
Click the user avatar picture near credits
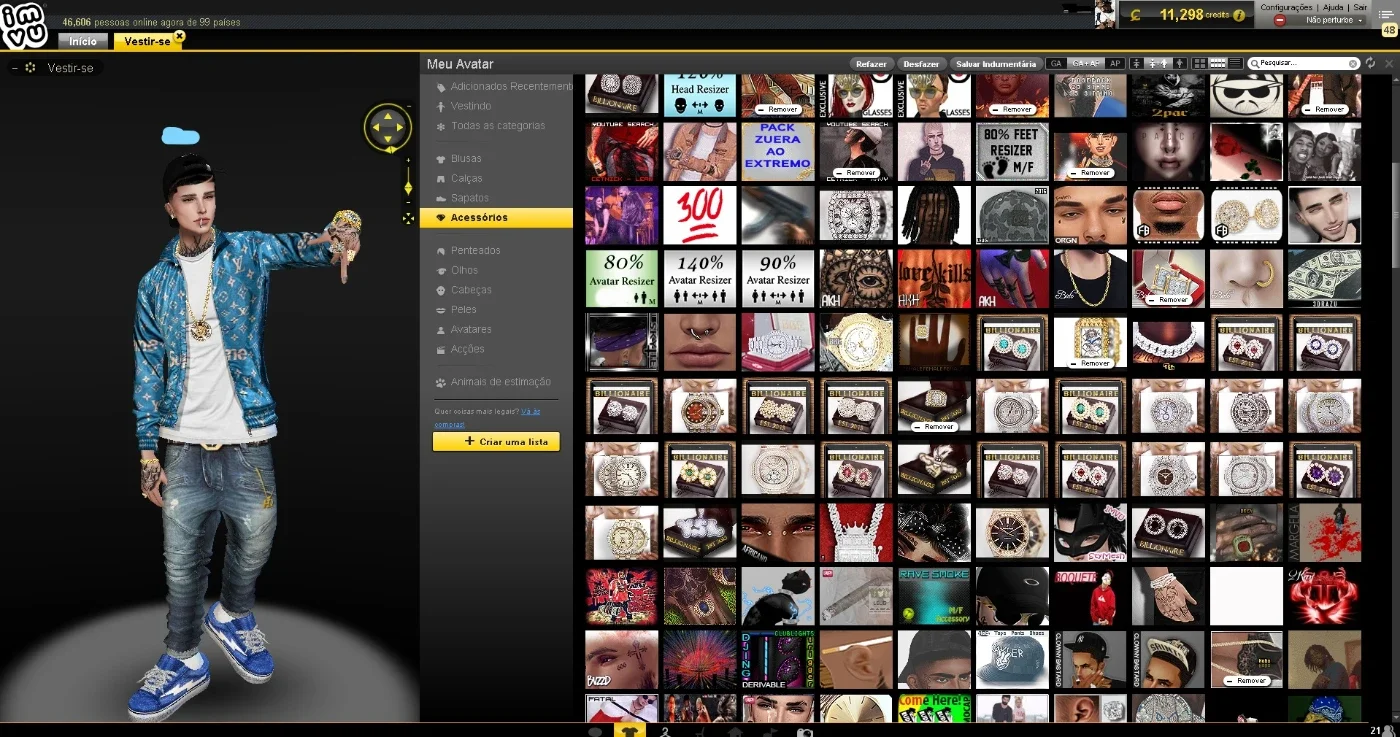[x=1105, y=14]
